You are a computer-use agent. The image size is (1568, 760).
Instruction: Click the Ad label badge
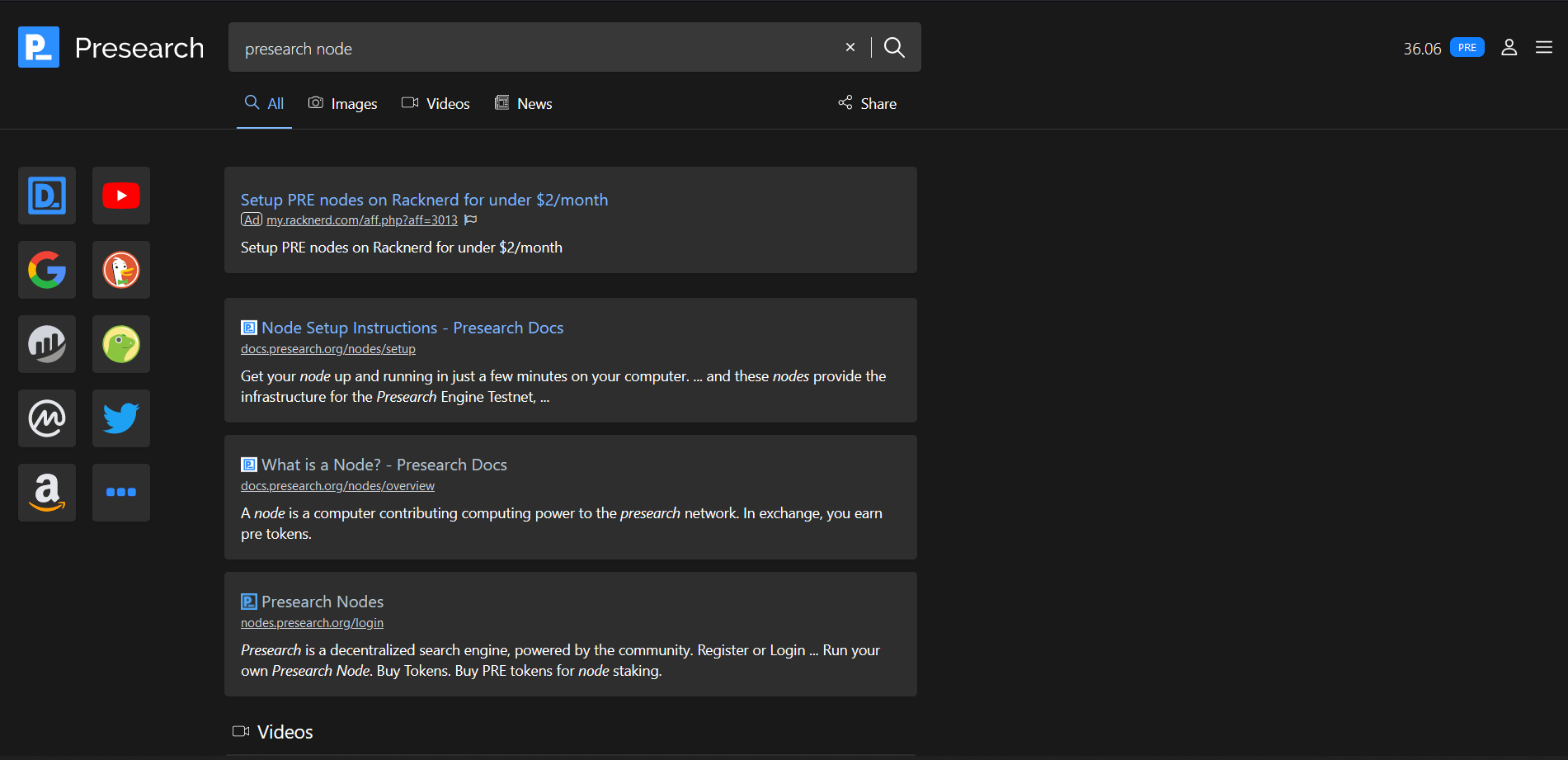252,220
